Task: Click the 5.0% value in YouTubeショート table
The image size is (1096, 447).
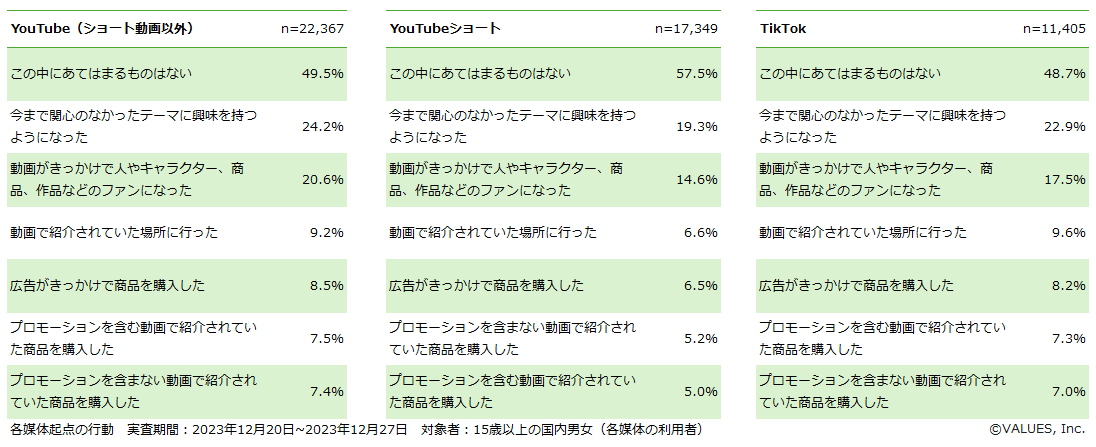Action: (701, 391)
